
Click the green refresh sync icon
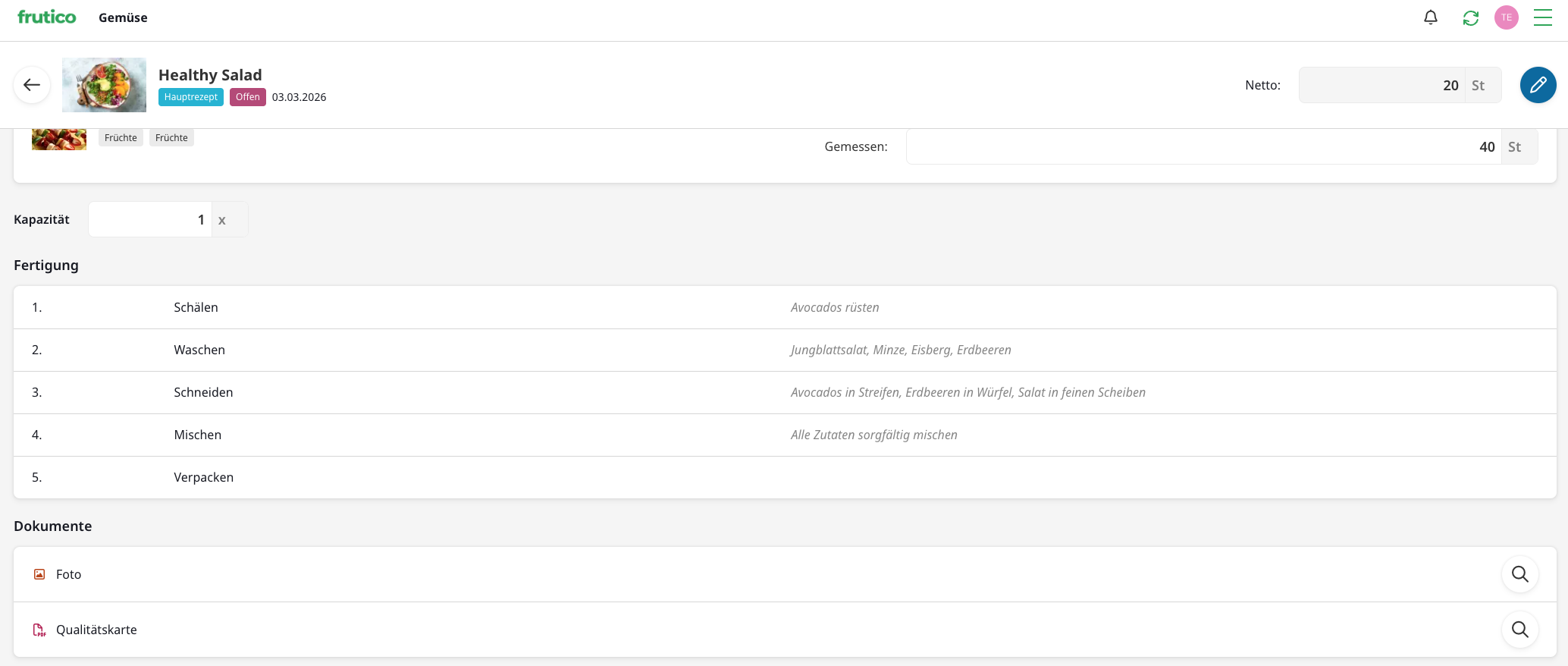1470,17
